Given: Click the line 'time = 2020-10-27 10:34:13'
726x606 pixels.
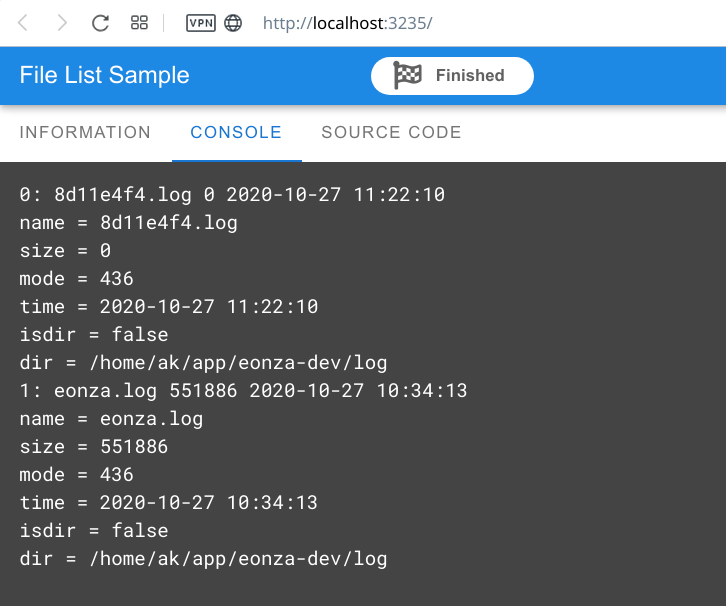Looking at the screenshot, I should point(169,503).
